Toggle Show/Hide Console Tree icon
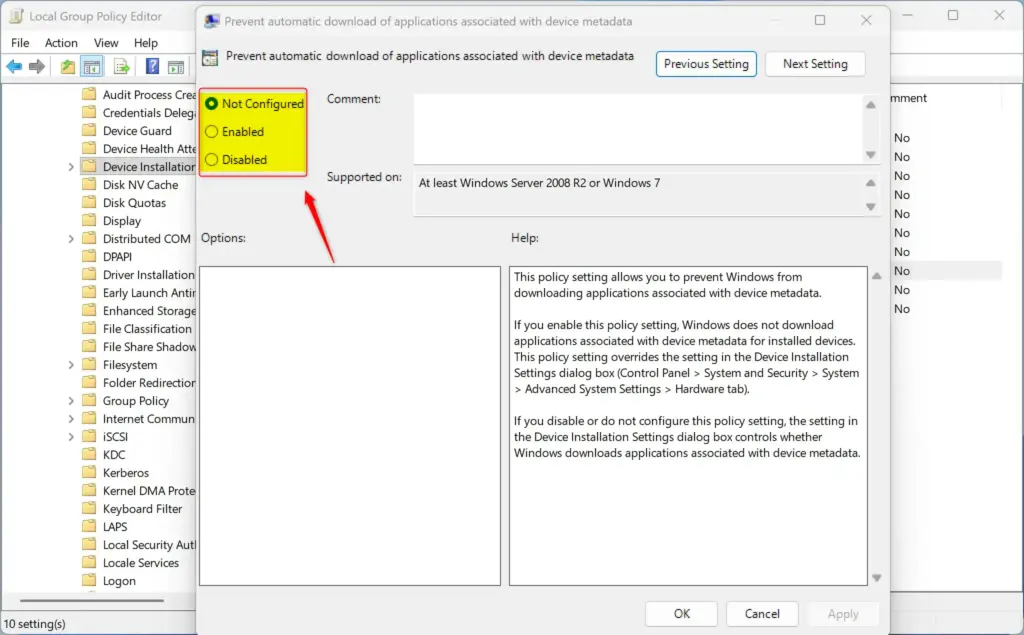The height and width of the screenshot is (635, 1024). coord(92,67)
